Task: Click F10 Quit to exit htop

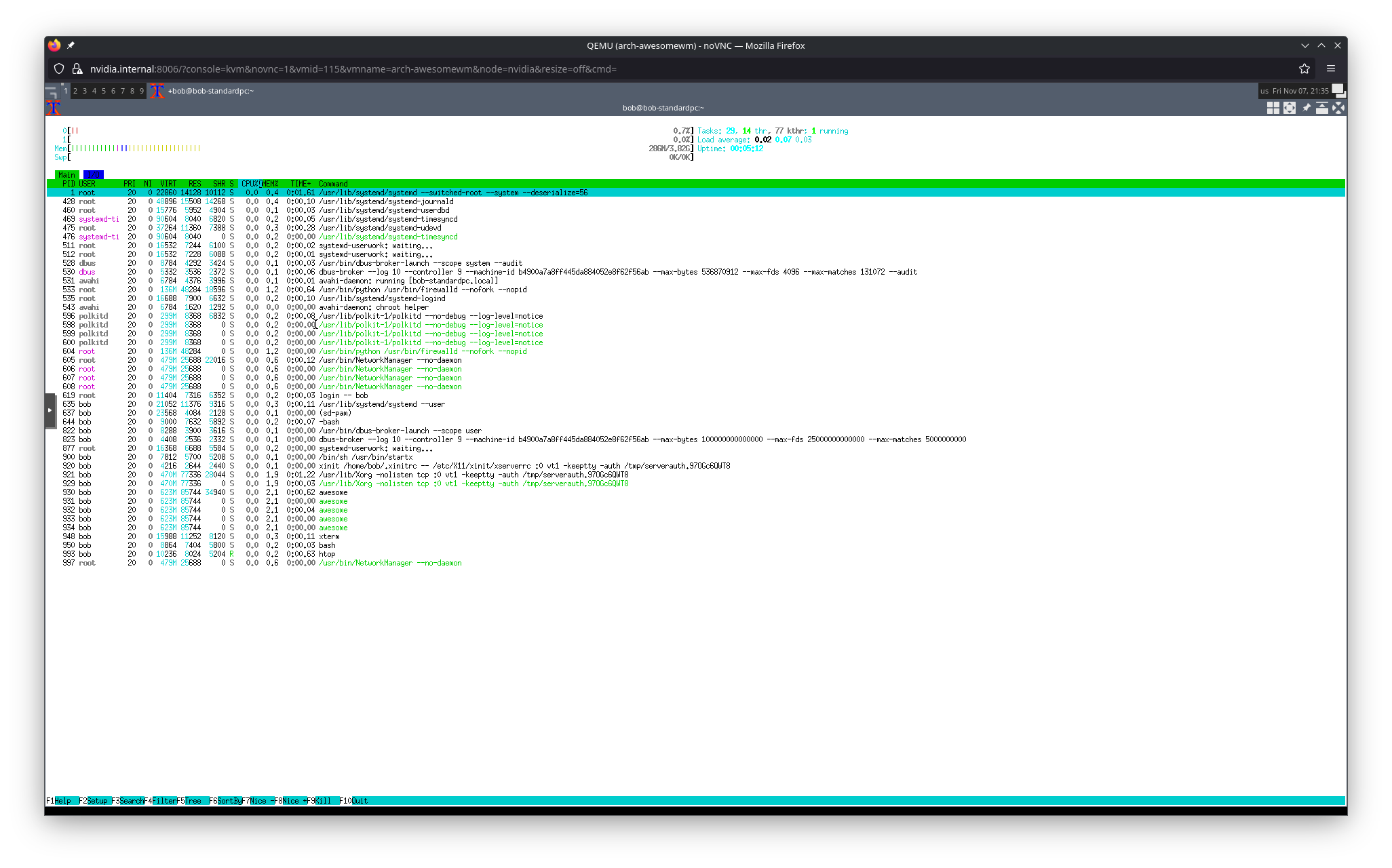Action: [353, 801]
